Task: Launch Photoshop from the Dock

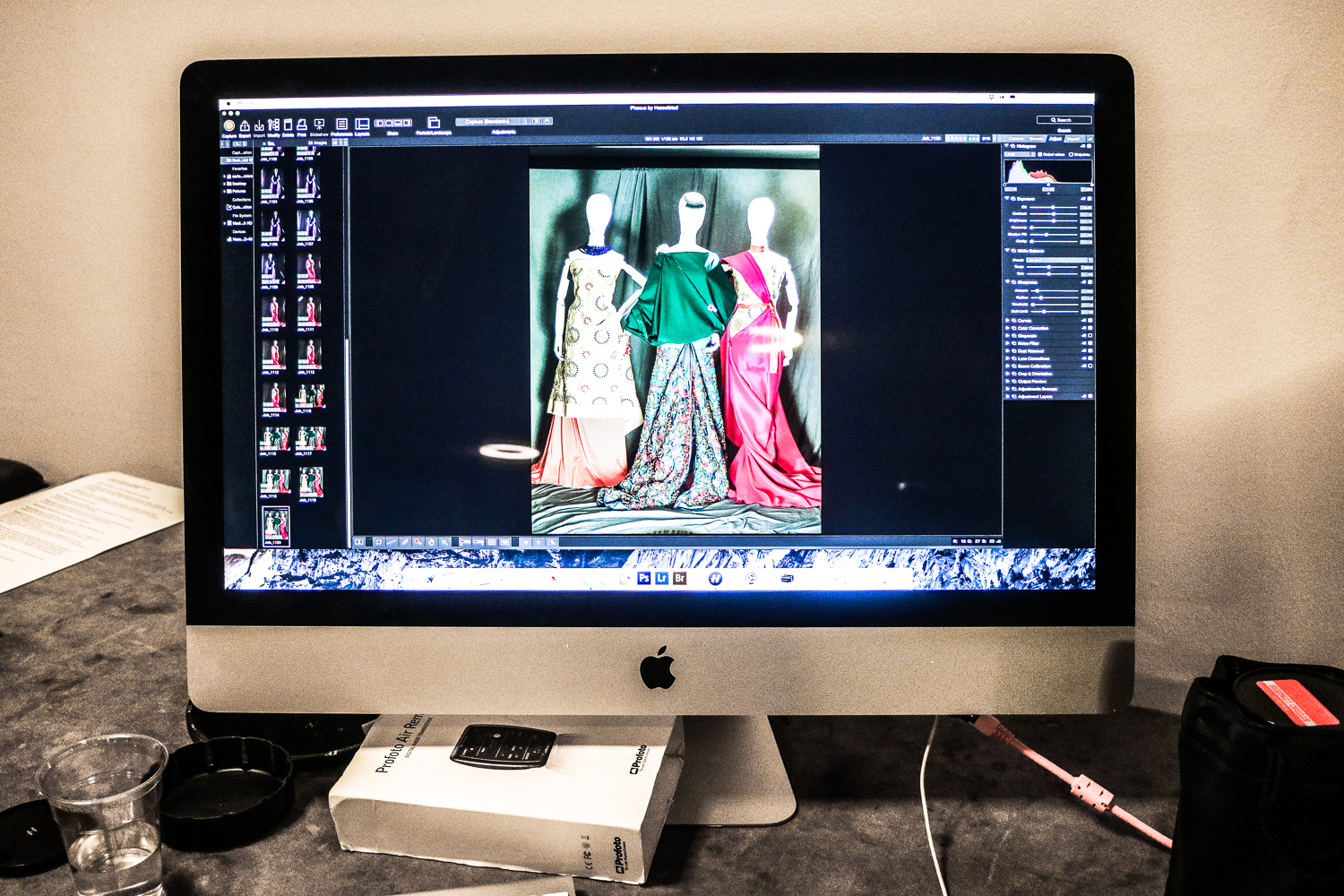Action: tap(644, 579)
